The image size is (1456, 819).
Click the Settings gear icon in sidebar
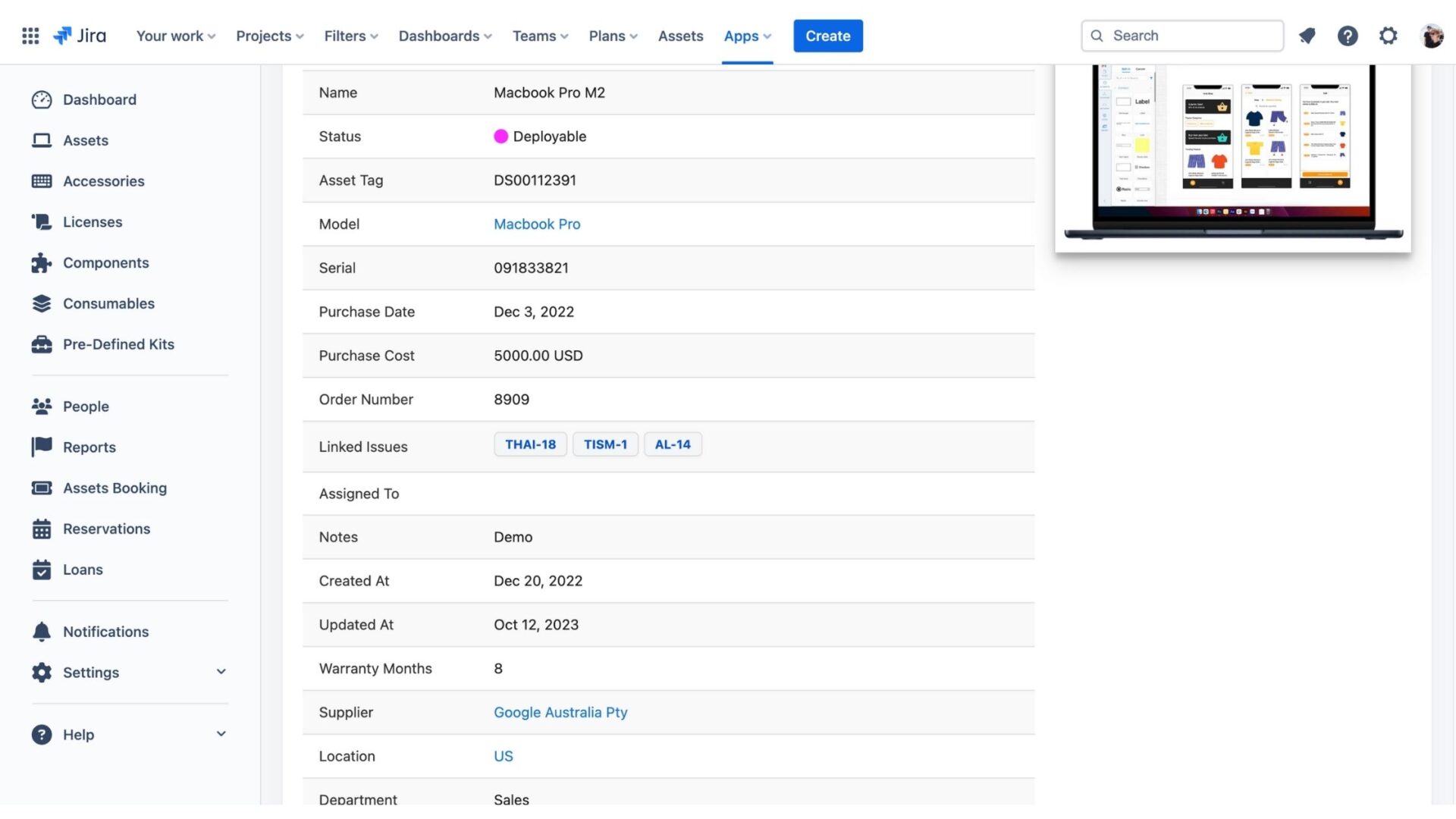click(x=42, y=673)
